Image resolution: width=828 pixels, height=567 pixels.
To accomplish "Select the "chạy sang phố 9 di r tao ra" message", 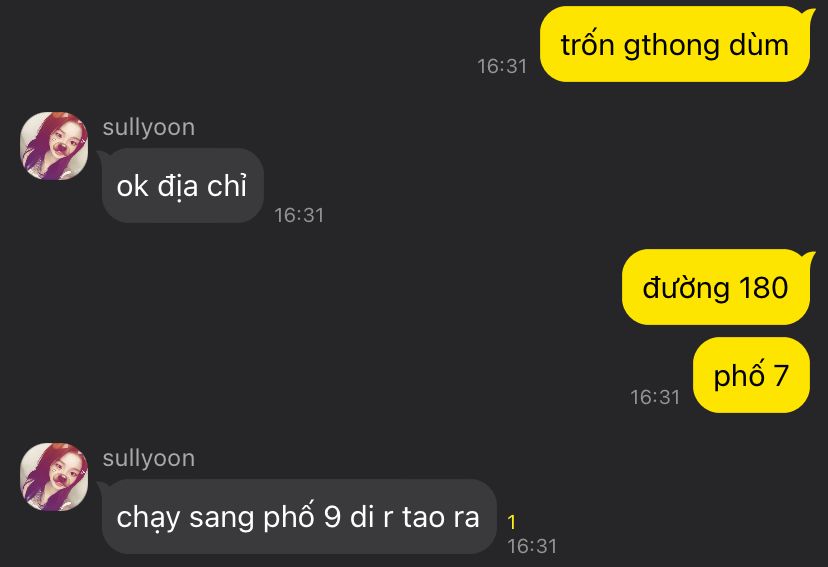I will (x=299, y=516).
